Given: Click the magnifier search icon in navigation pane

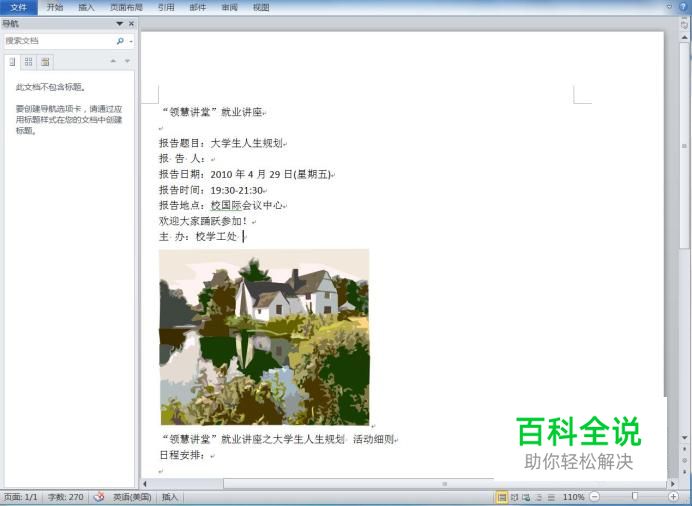Looking at the screenshot, I should (120, 41).
